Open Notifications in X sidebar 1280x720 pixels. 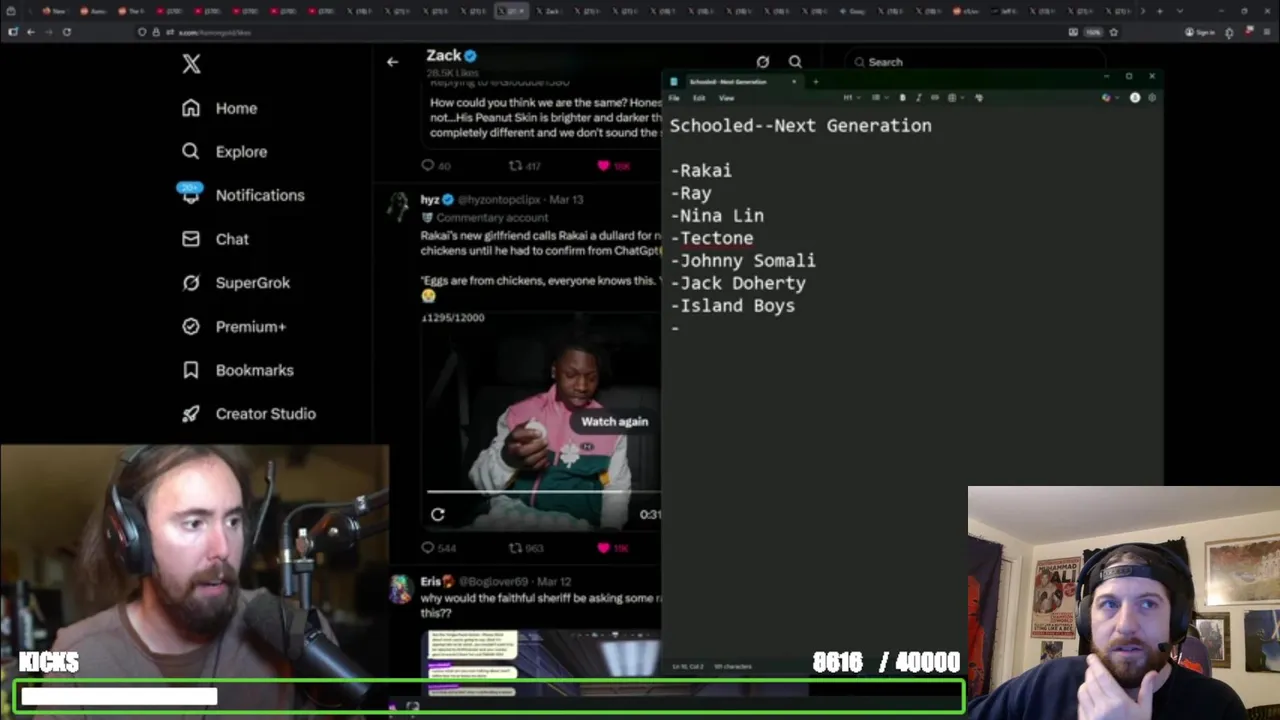243,195
